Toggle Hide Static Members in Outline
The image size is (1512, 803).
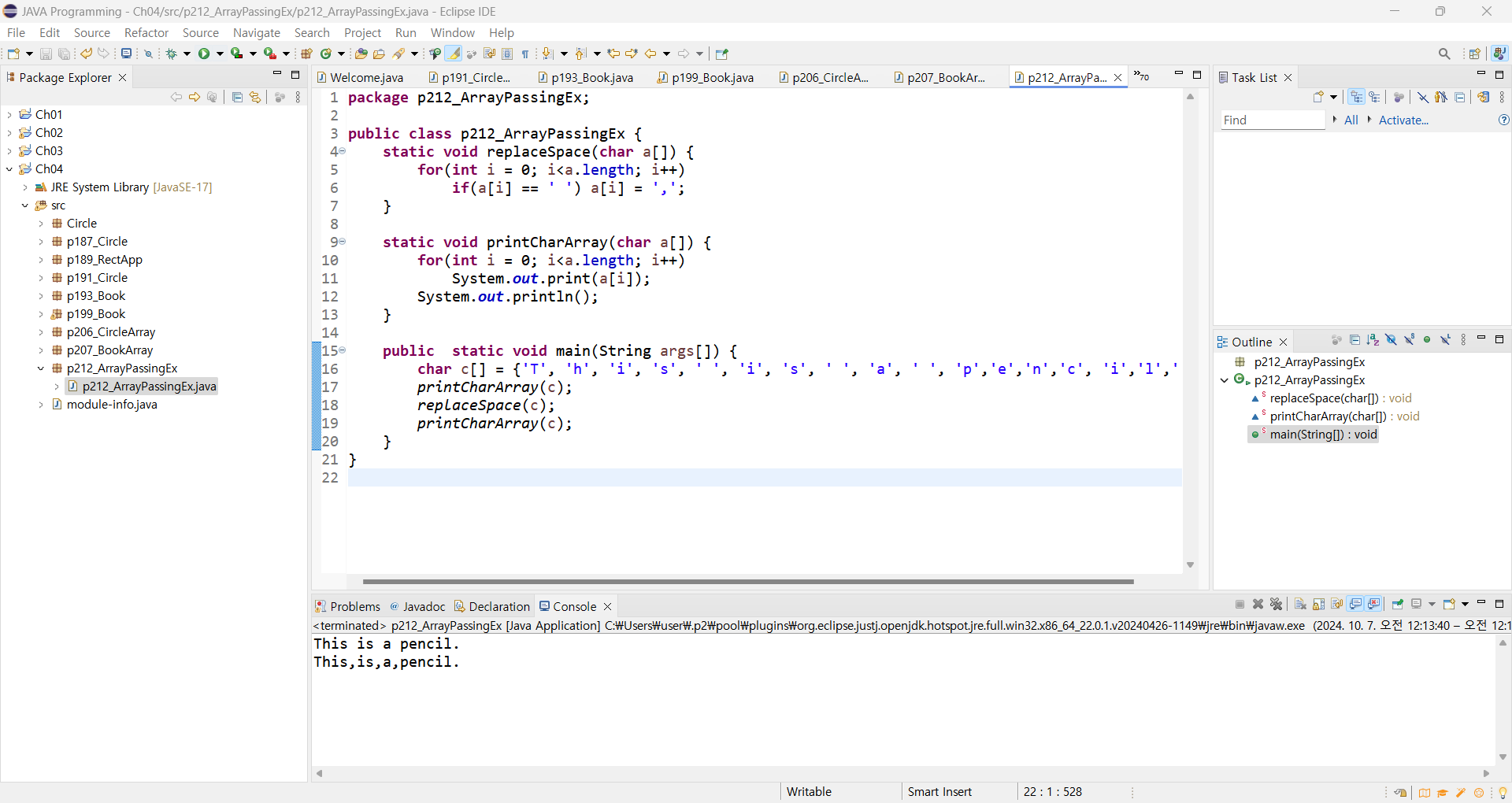1409,339
